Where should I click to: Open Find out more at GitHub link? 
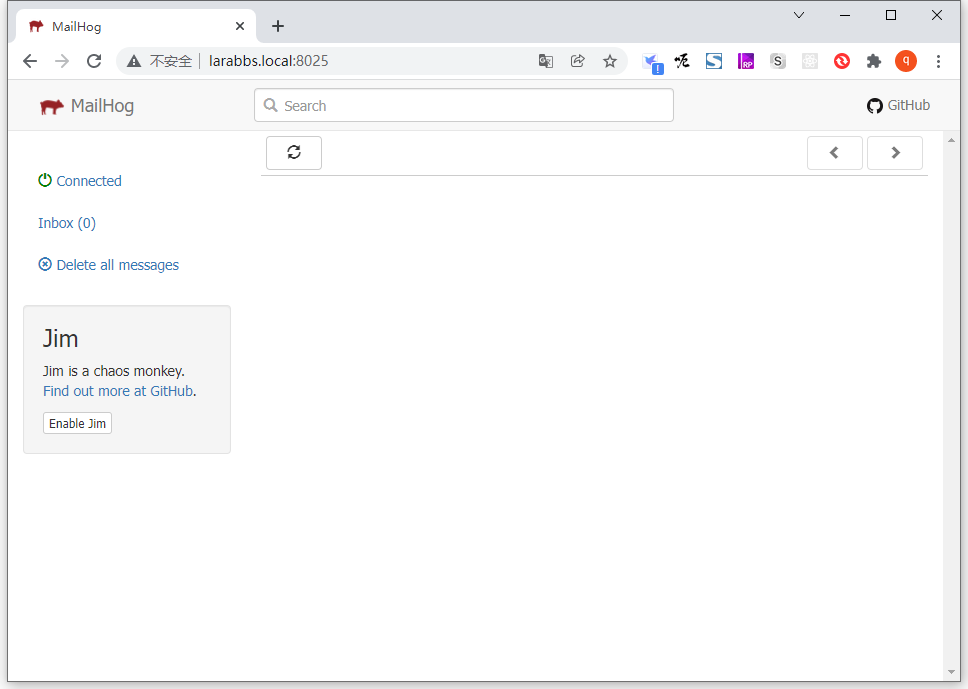pos(118,391)
